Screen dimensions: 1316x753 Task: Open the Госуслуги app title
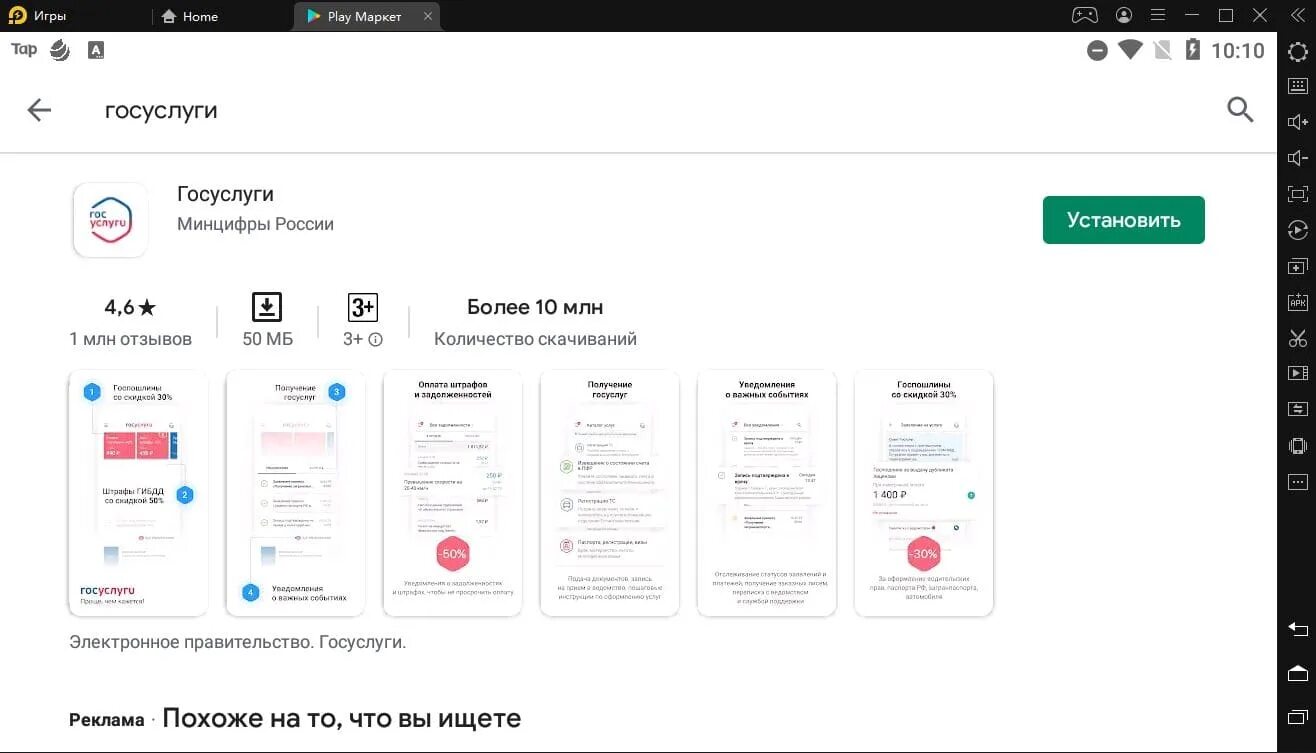[x=225, y=194]
